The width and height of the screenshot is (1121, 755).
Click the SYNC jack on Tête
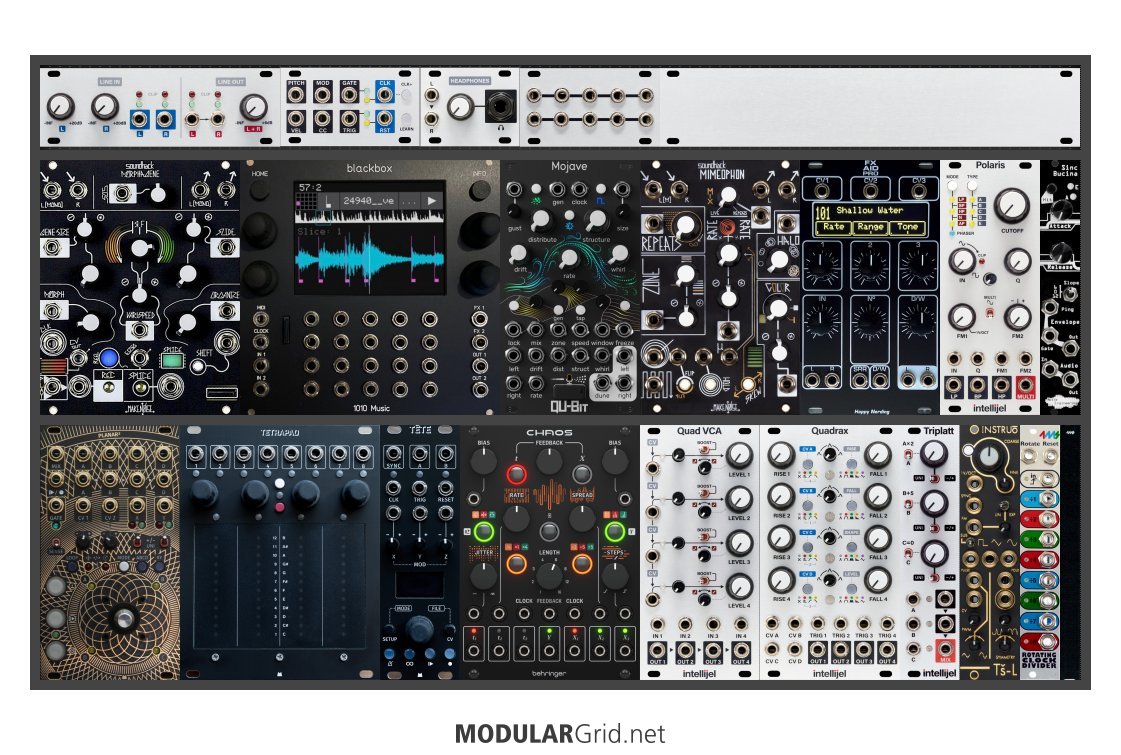393,454
